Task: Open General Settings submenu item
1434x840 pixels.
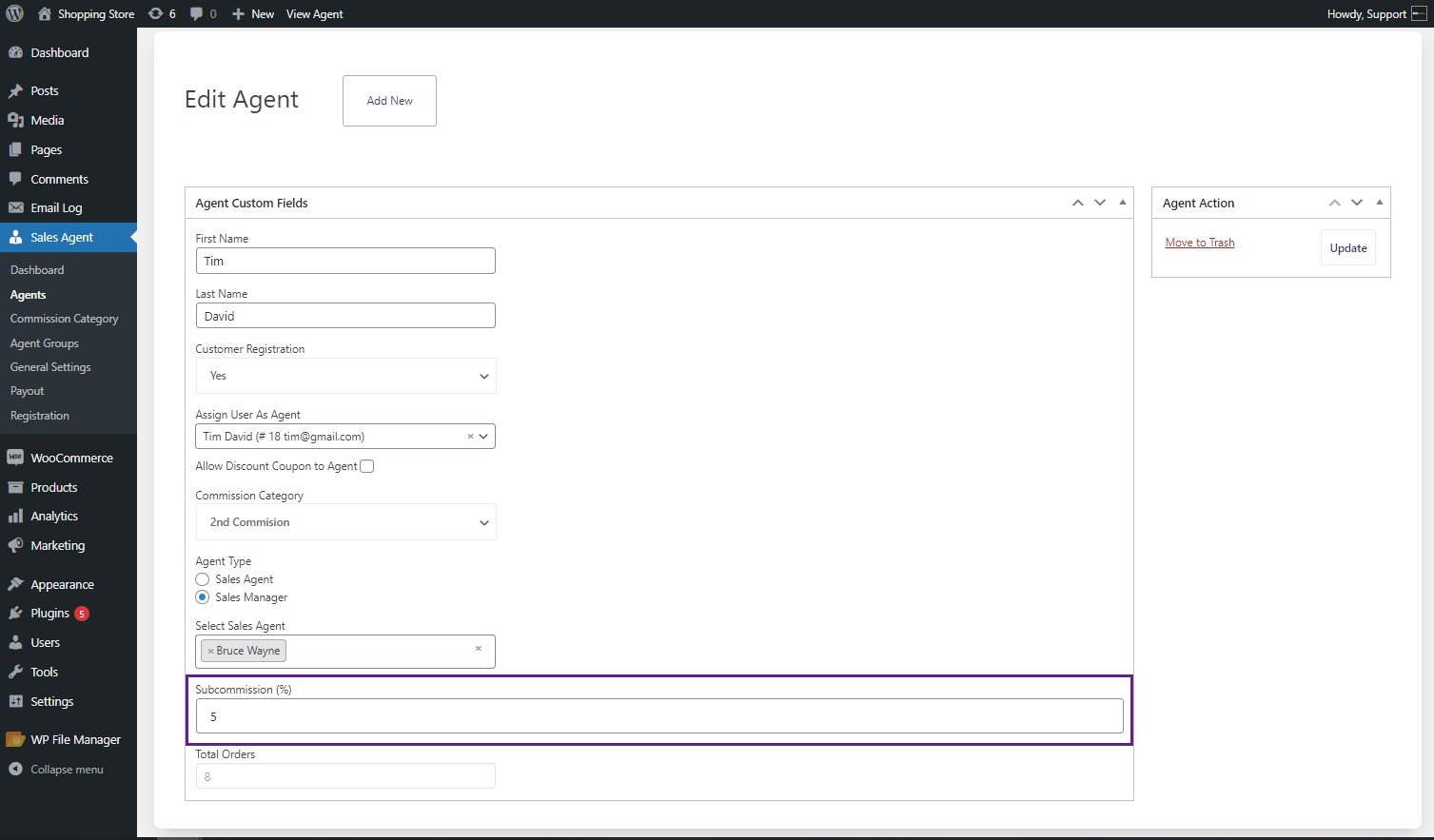Action: pos(50,367)
